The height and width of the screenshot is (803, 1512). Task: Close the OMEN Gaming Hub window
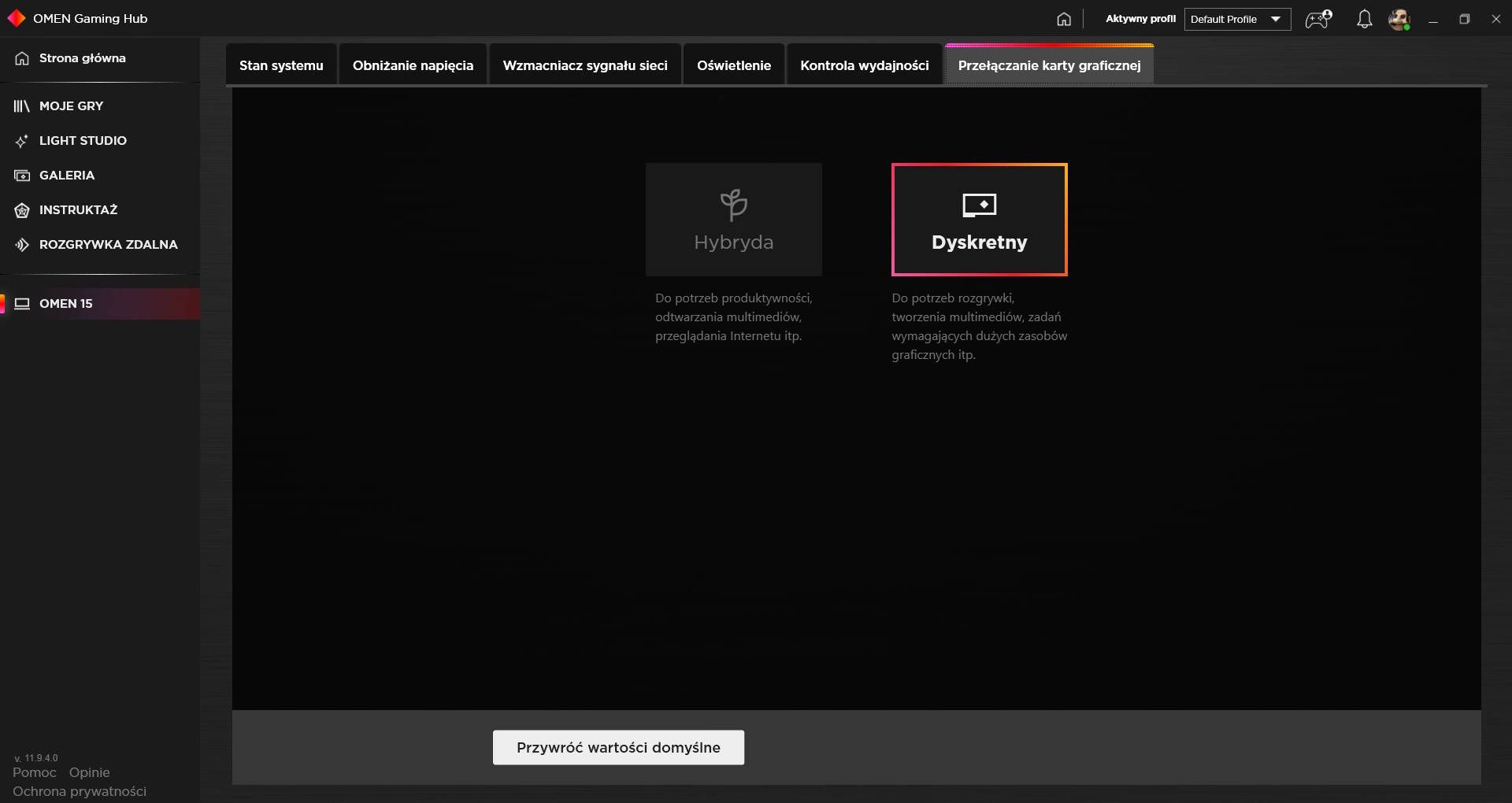(1496, 19)
